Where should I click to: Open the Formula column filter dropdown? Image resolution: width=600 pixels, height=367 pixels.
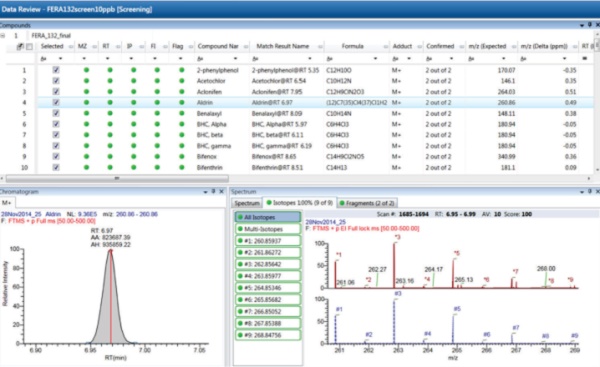coord(375,59)
